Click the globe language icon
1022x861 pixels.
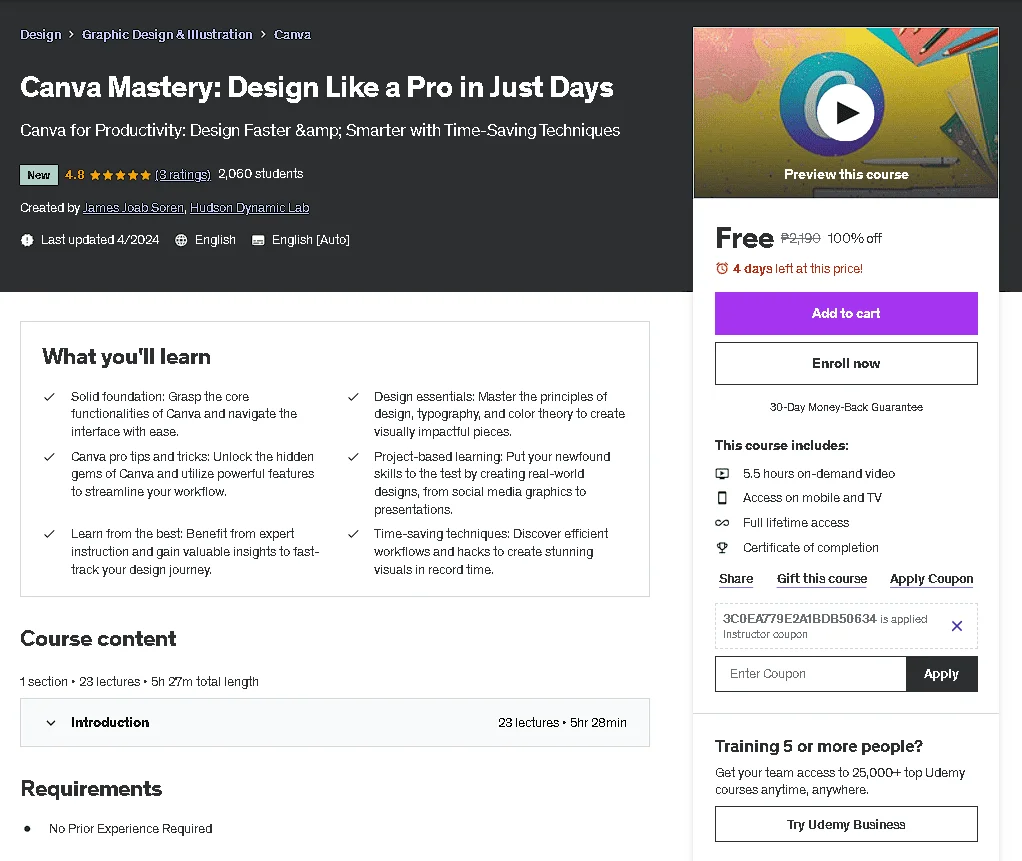[x=181, y=240]
